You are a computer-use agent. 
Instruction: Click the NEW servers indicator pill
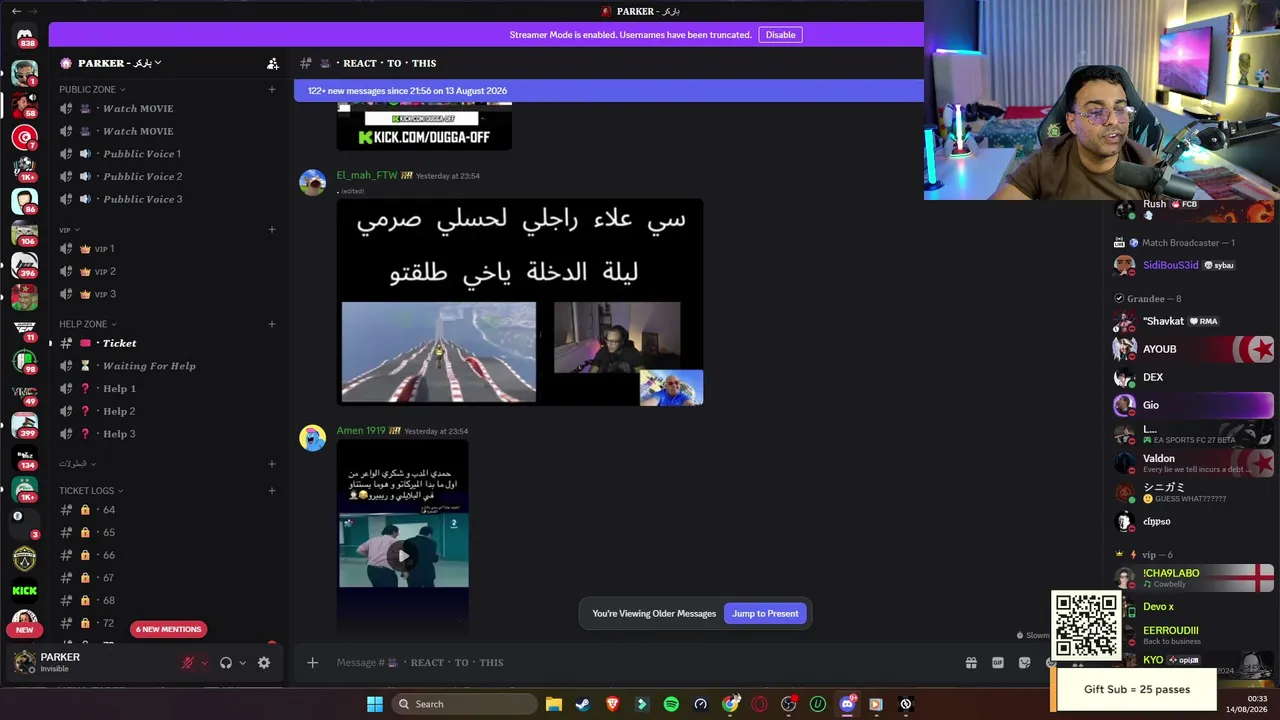[x=25, y=630]
